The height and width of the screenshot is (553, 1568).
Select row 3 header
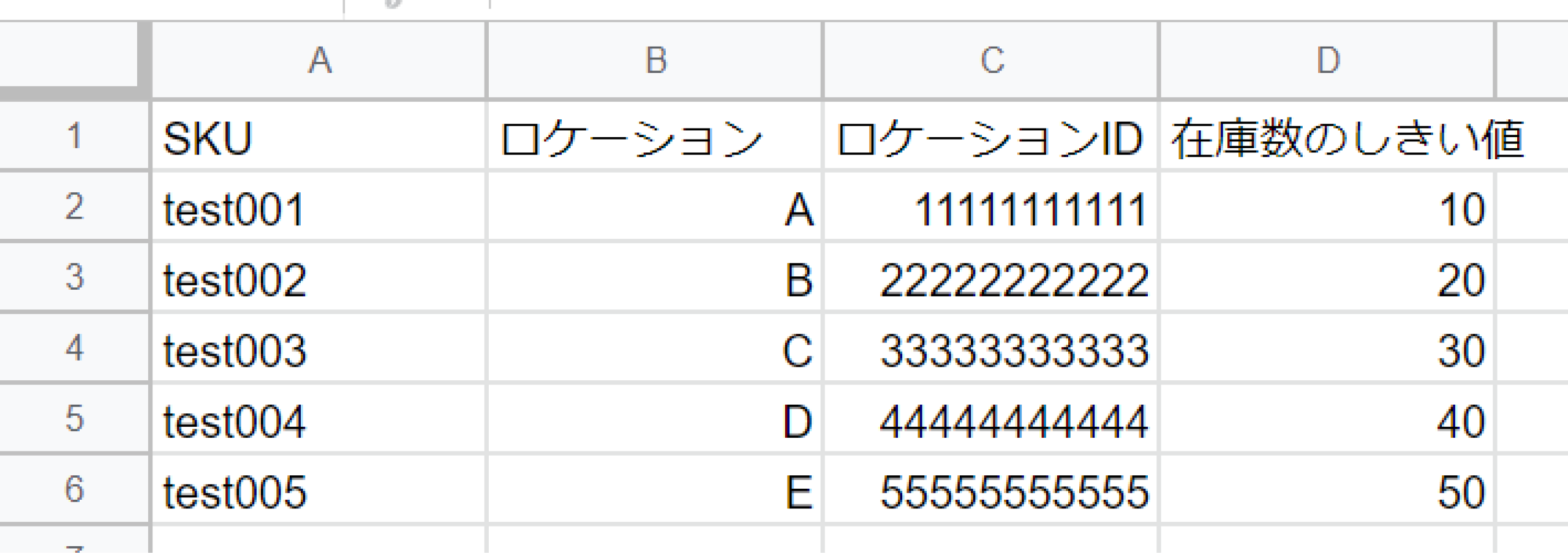[73, 277]
